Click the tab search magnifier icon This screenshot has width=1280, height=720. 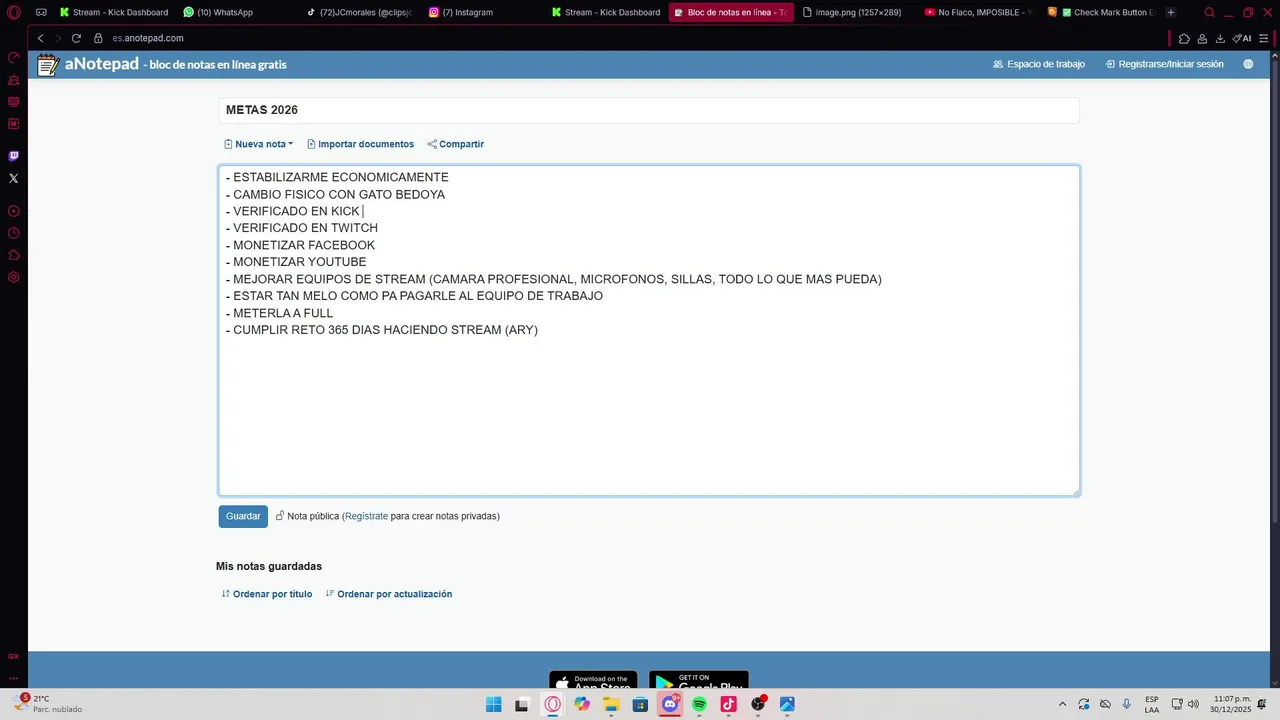coord(1209,12)
